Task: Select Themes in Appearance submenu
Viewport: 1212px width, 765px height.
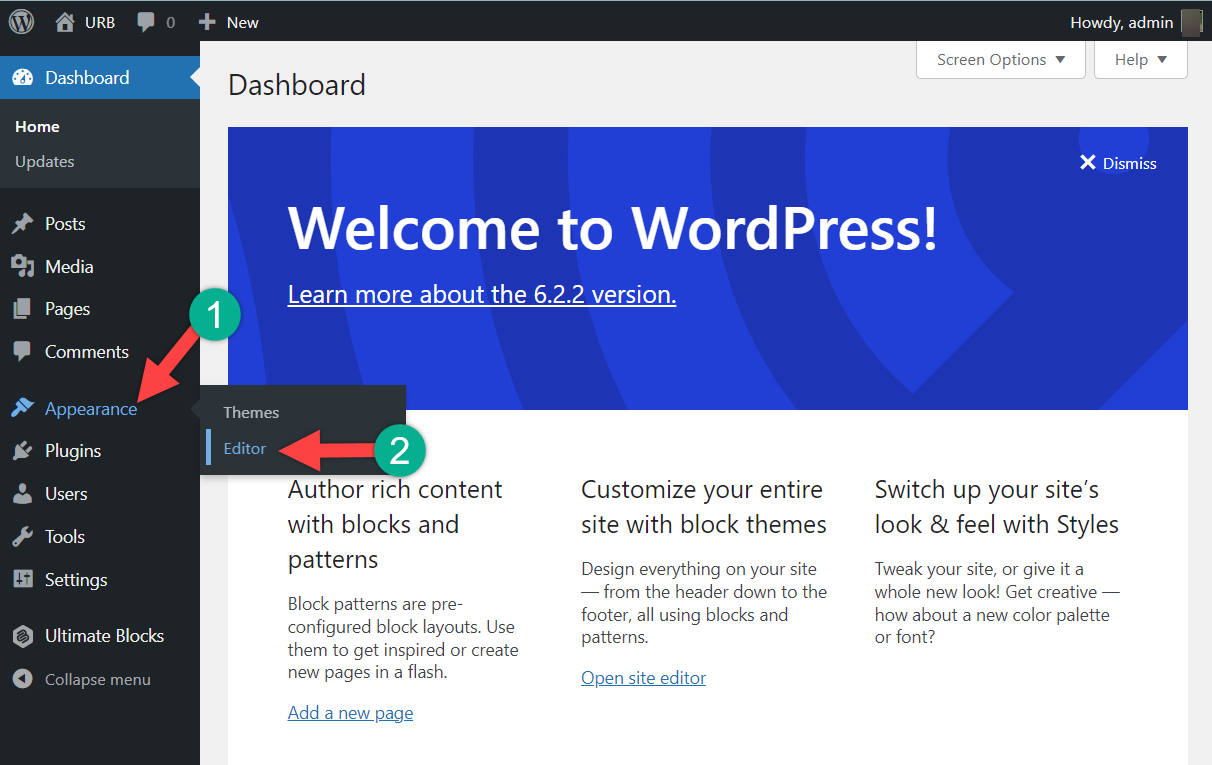Action: [x=251, y=412]
